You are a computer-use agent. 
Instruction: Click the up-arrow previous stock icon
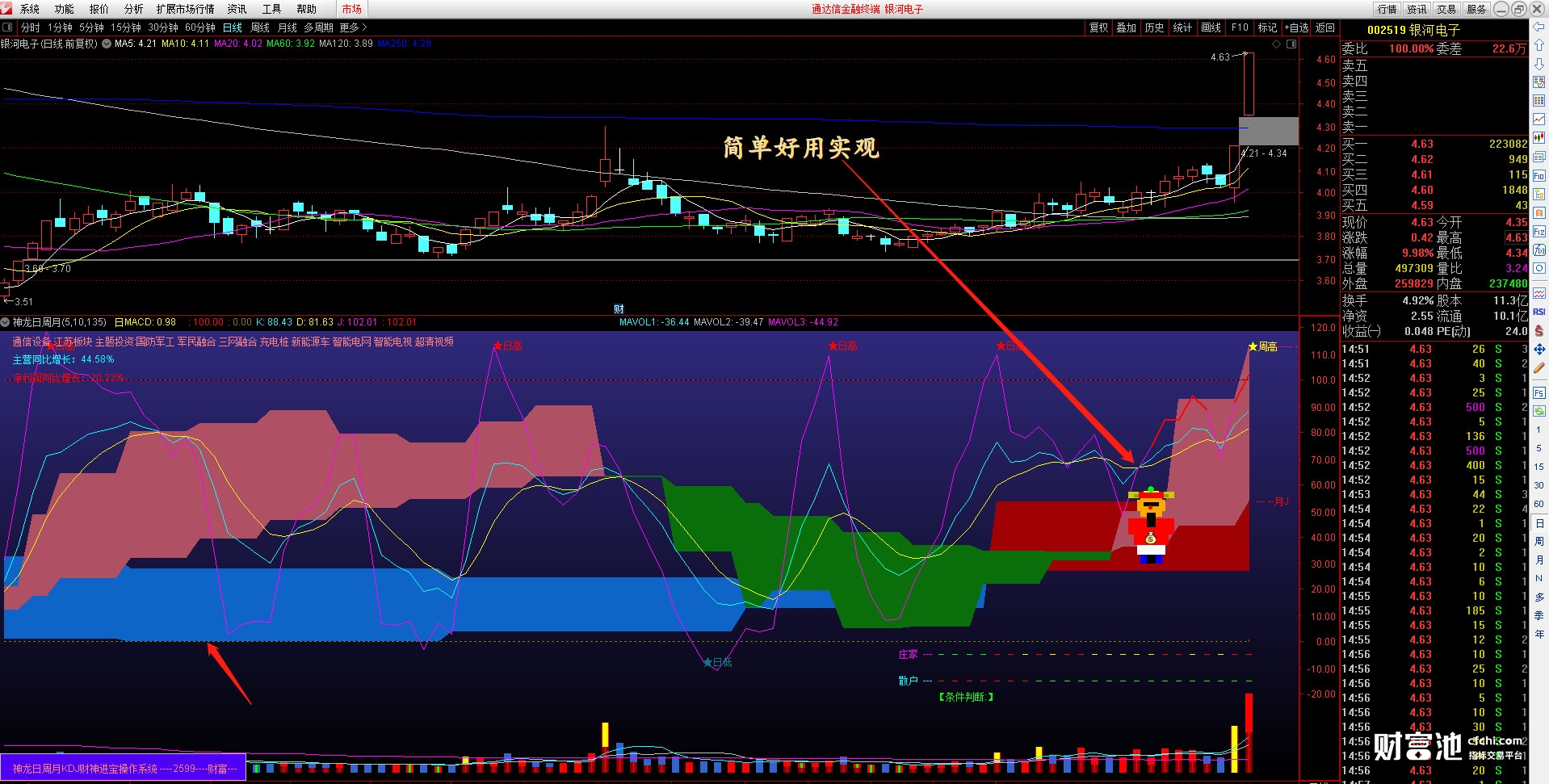(1539, 45)
